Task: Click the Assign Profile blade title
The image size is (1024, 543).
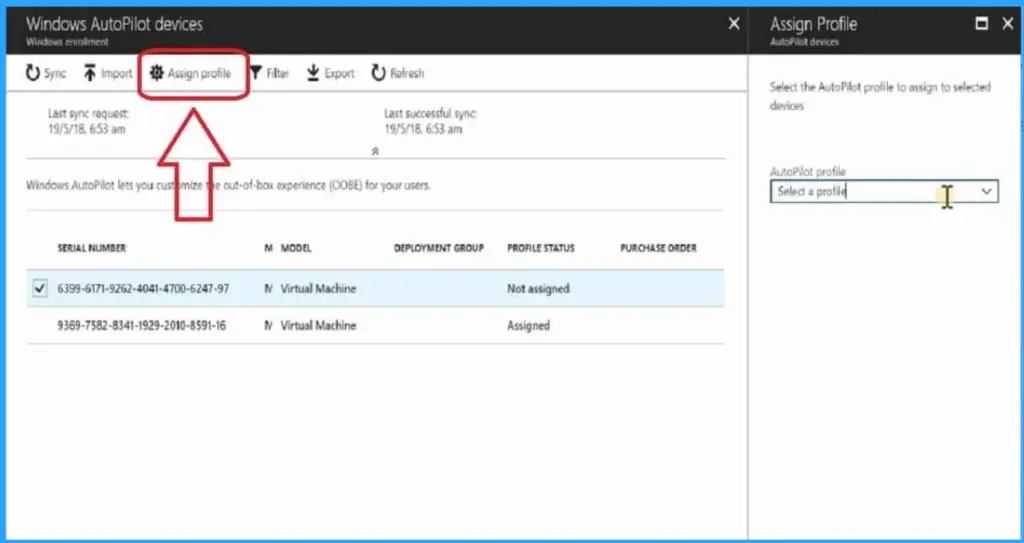Action: pyautogui.click(x=814, y=25)
